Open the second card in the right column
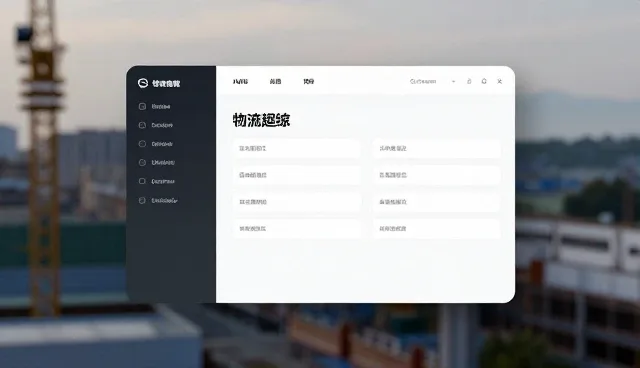The width and height of the screenshot is (640, 368). click(x=436, y=175)
